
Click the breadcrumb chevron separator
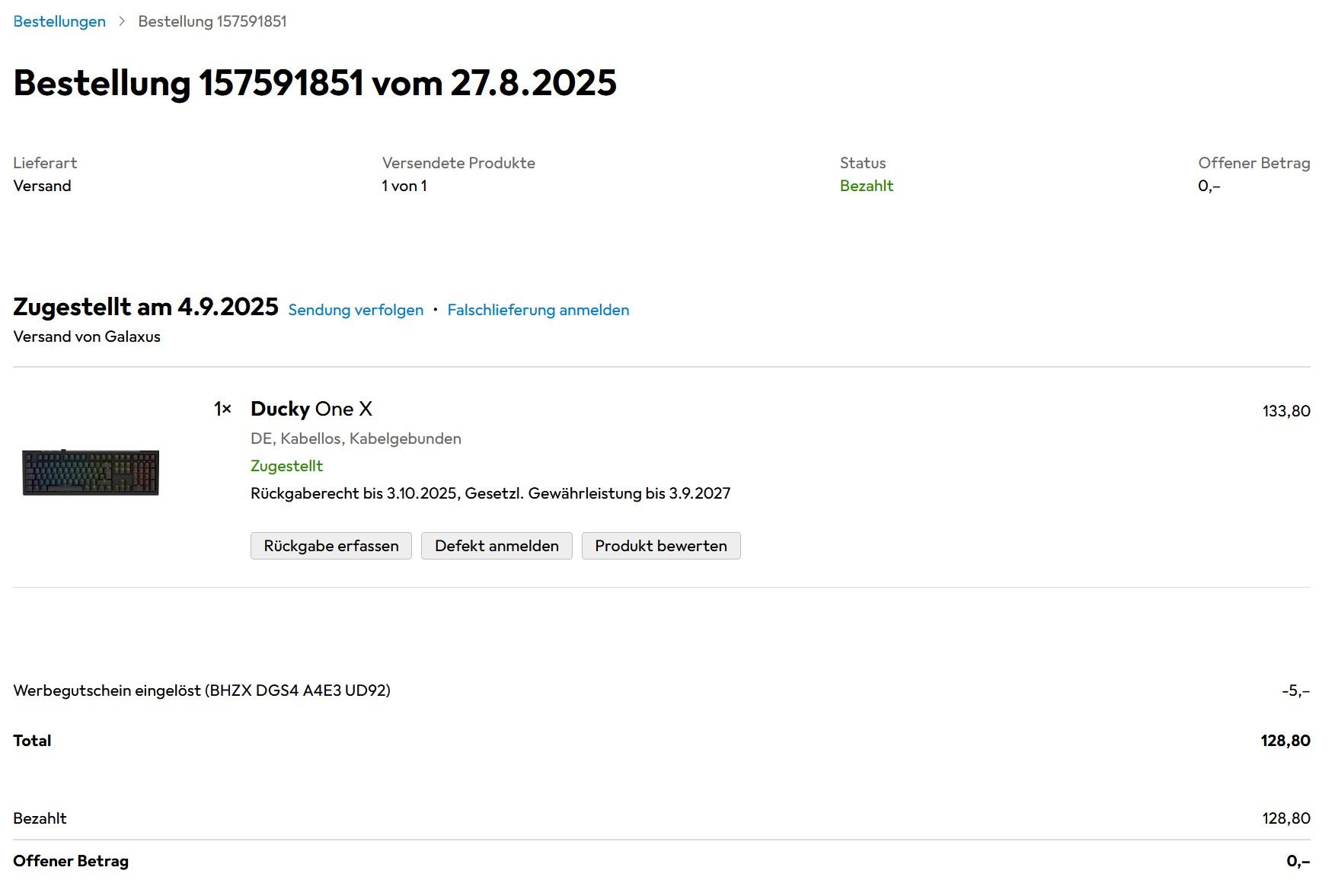coord(122,21)
